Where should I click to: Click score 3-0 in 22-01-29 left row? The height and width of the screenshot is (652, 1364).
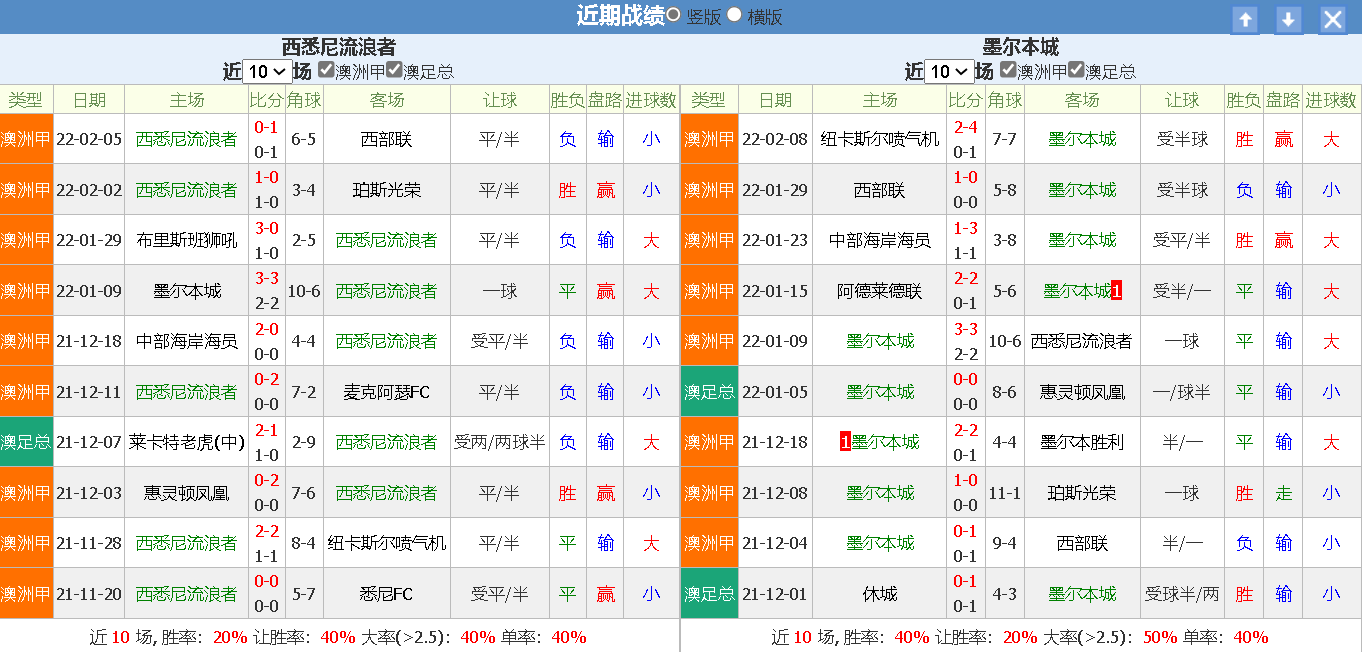coord(266,228)
